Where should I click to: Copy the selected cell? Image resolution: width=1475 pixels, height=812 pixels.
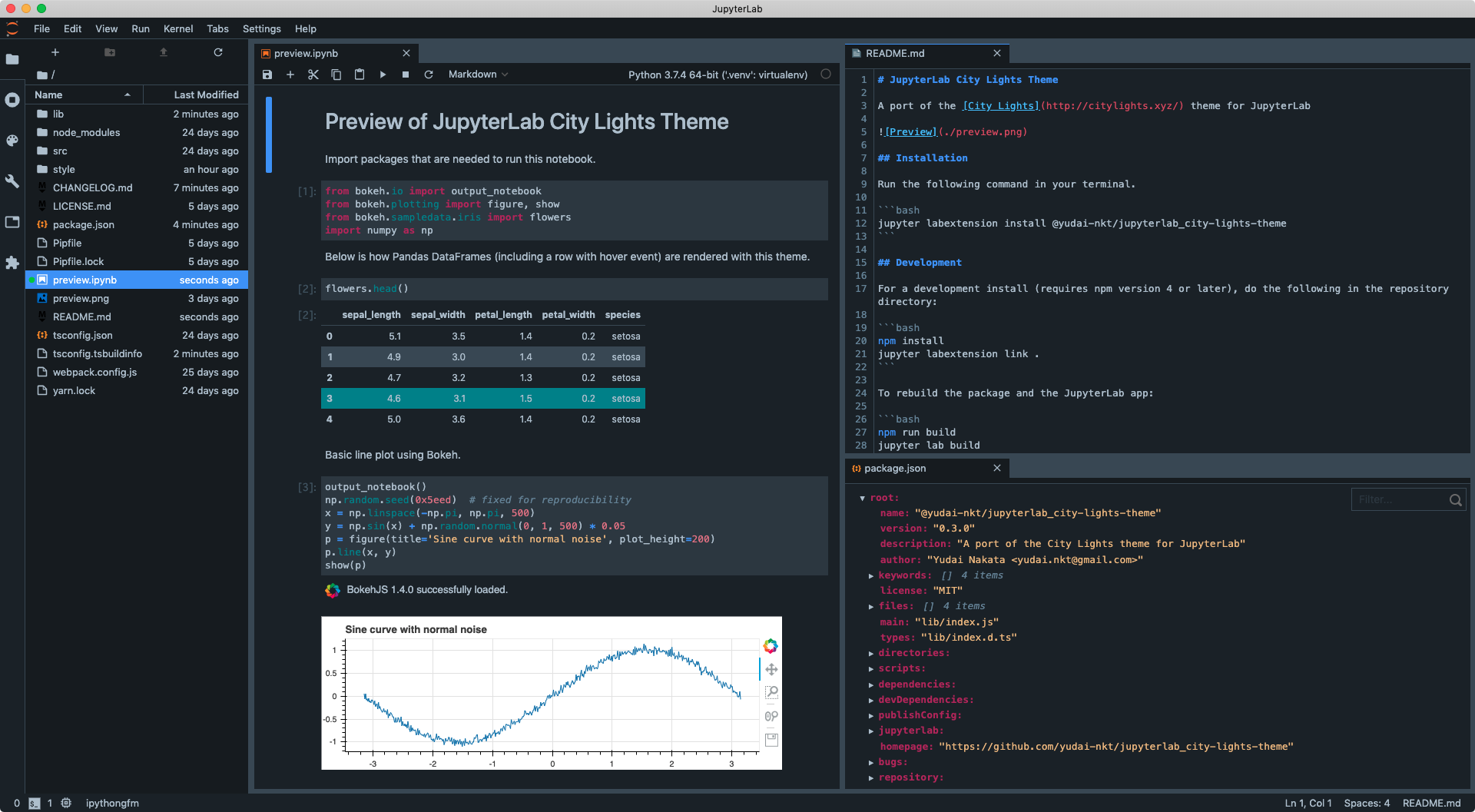pyautogui.click(x=336, y=75)
